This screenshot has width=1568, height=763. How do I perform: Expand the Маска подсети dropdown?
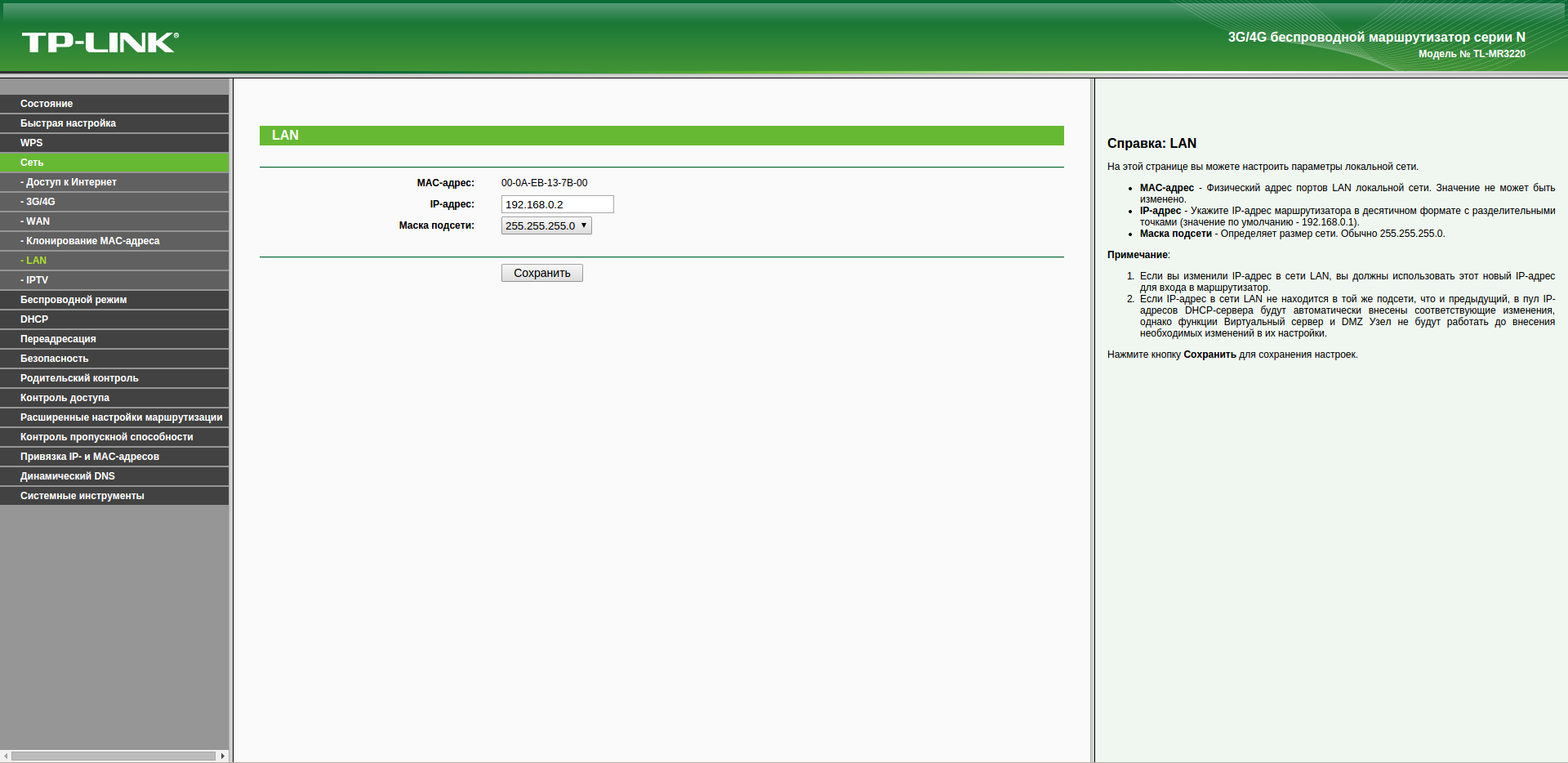pos(546,225)
